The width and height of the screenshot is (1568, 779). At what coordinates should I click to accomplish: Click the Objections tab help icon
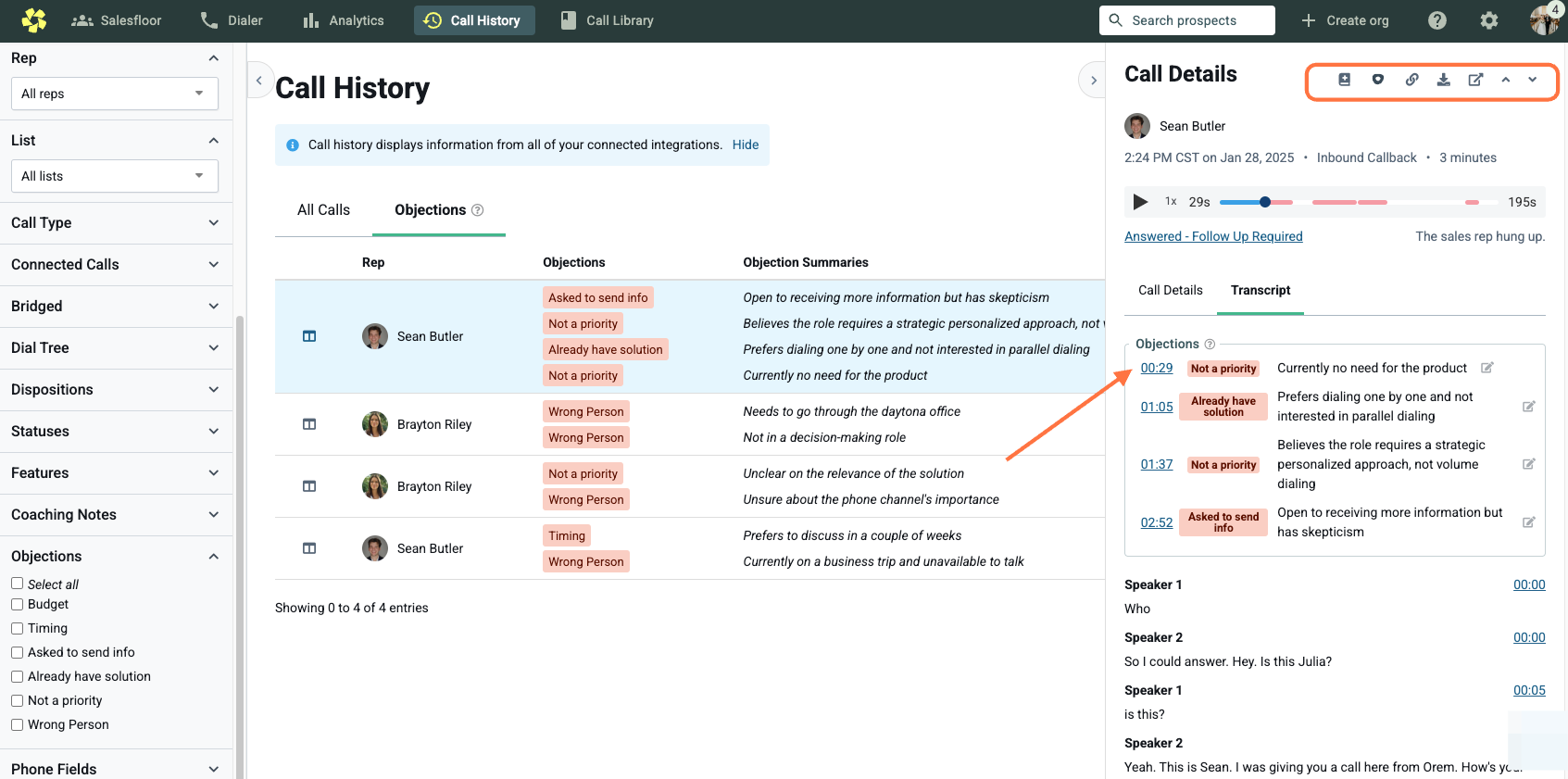tap(478, 210)
